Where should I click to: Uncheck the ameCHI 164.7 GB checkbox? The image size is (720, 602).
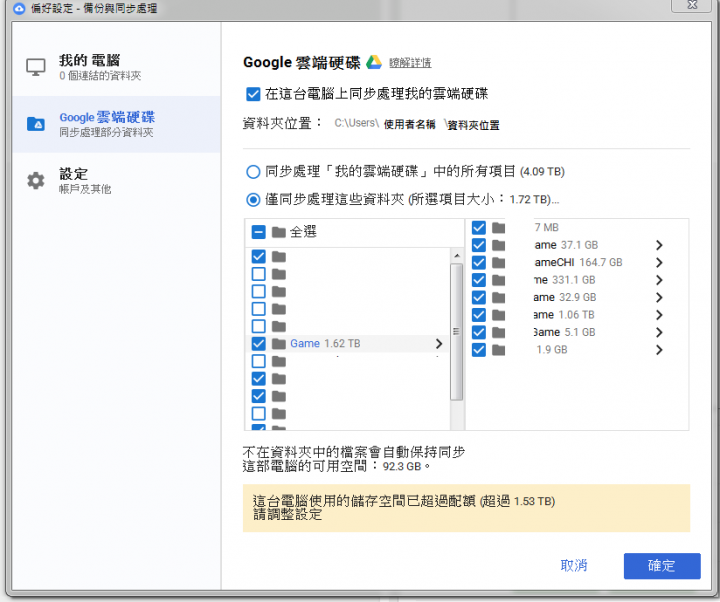tap(478, 262)
